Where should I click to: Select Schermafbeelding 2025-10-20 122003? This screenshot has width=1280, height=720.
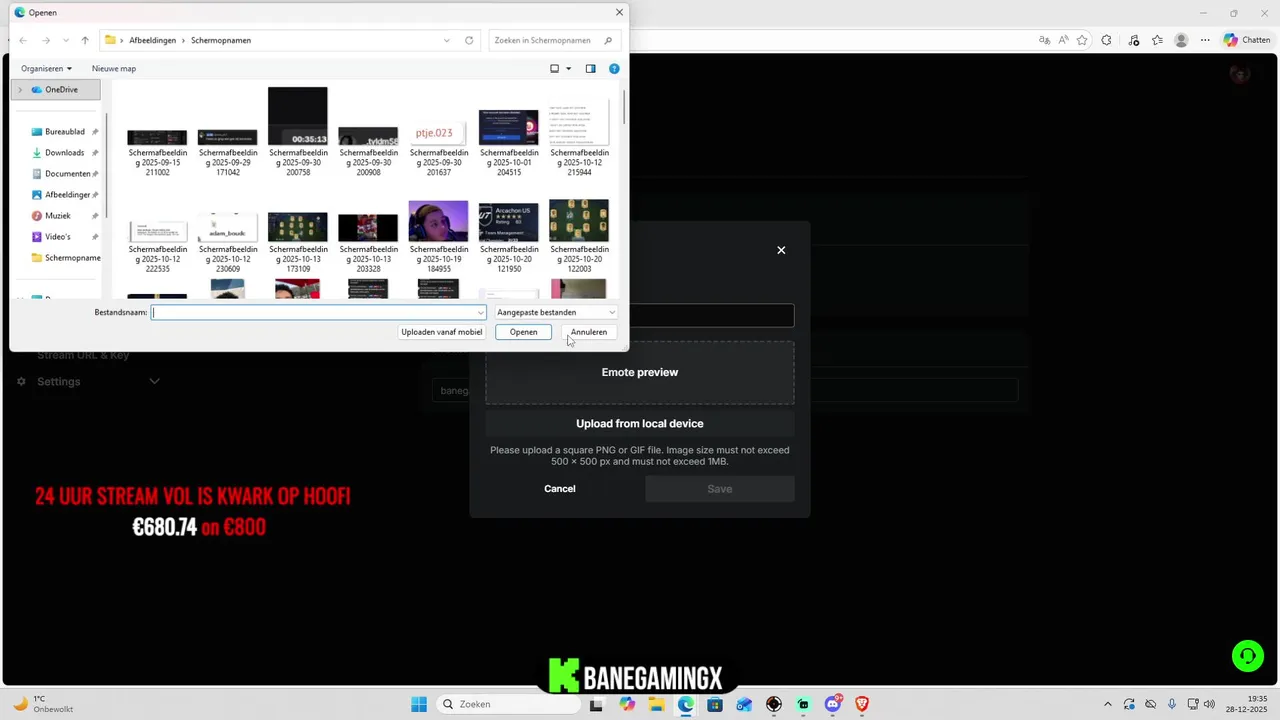pyautogui.click(x=579, y=237)
